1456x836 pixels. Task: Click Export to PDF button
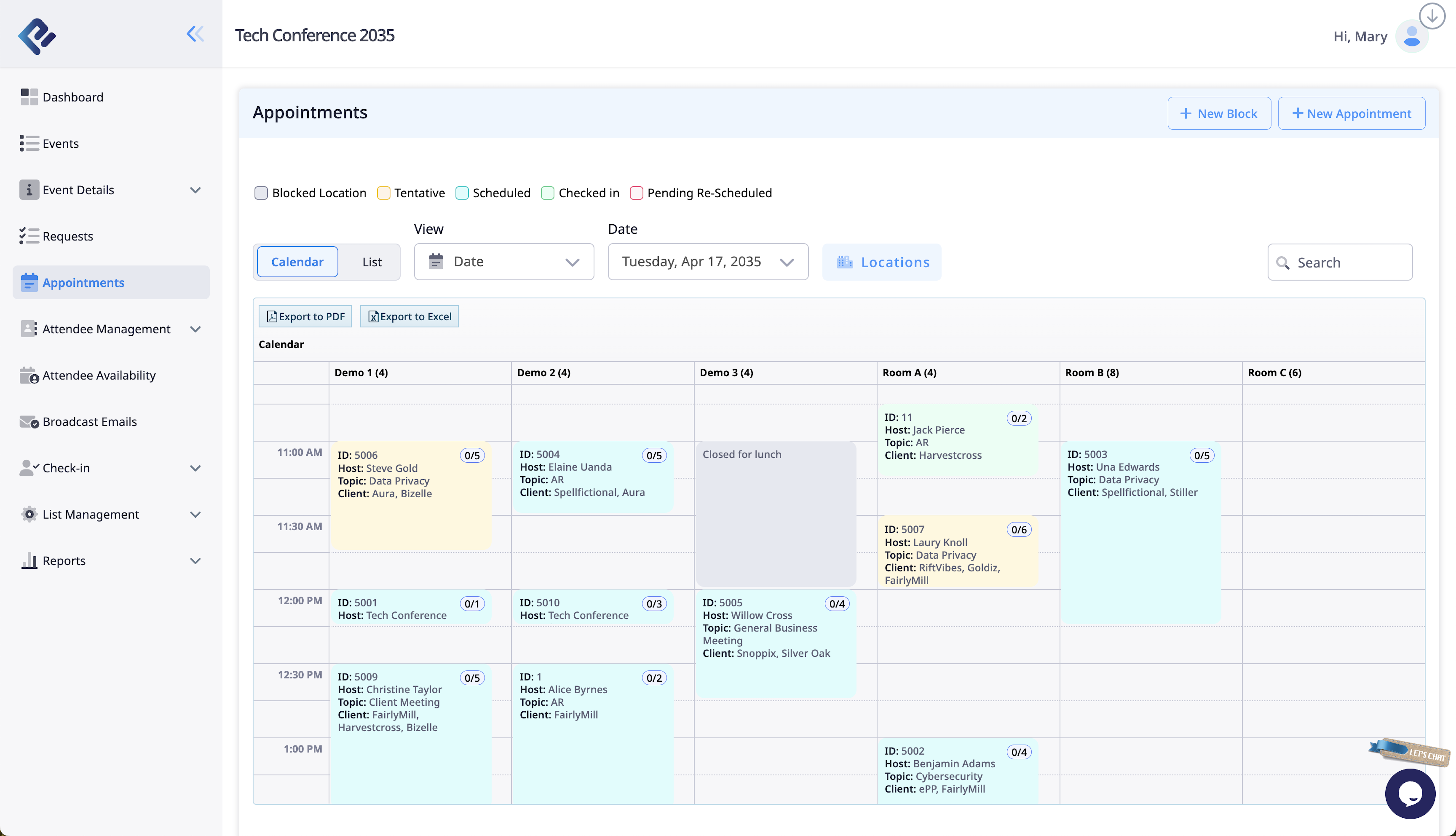[305, 316]
